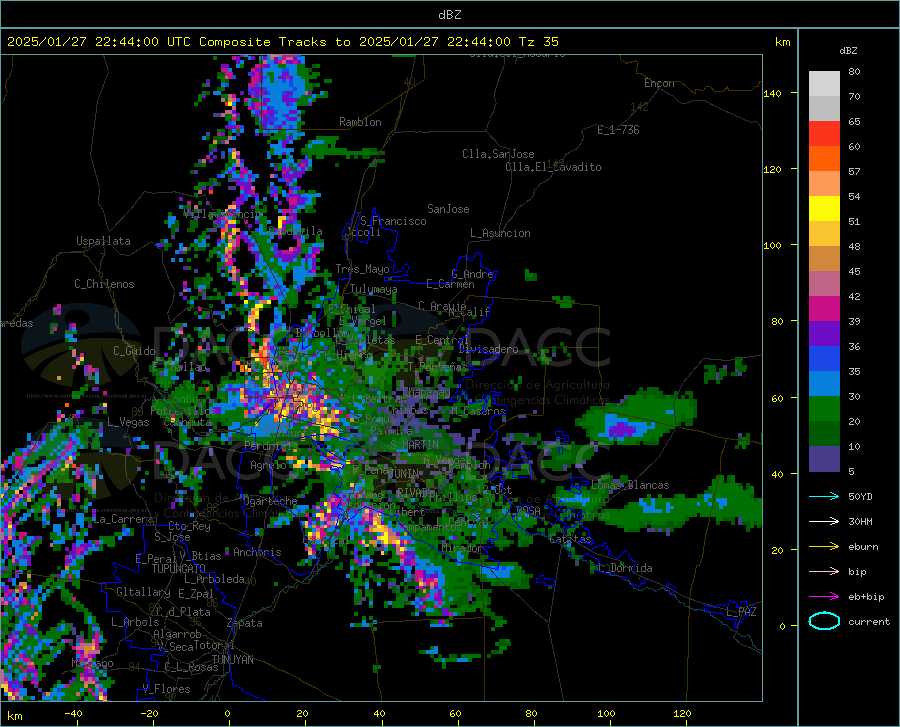The image size is (900, 727).
Task: Click the 'current' legend label
Action: (869, 621)
